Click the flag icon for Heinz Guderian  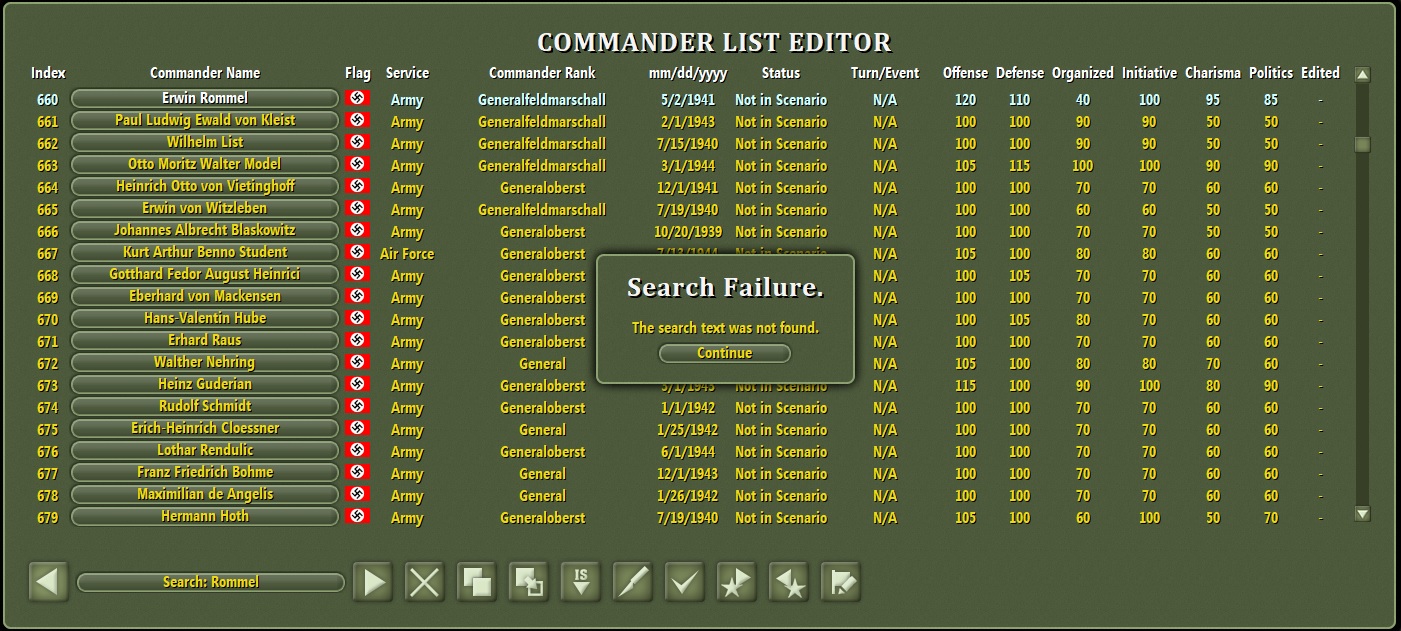[x=358, y=384]
